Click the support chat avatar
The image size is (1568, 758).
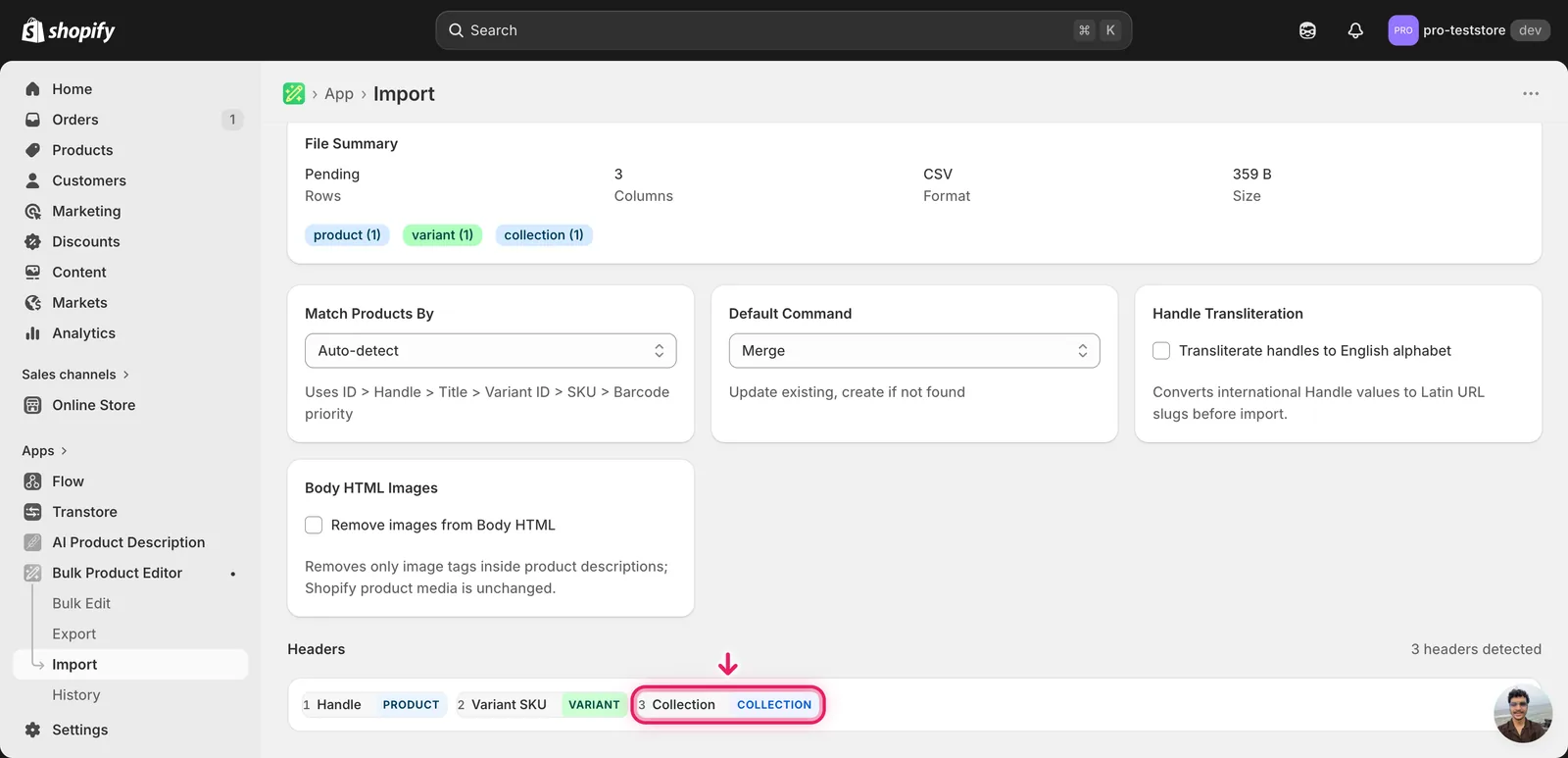click(x=1523, y=714)
